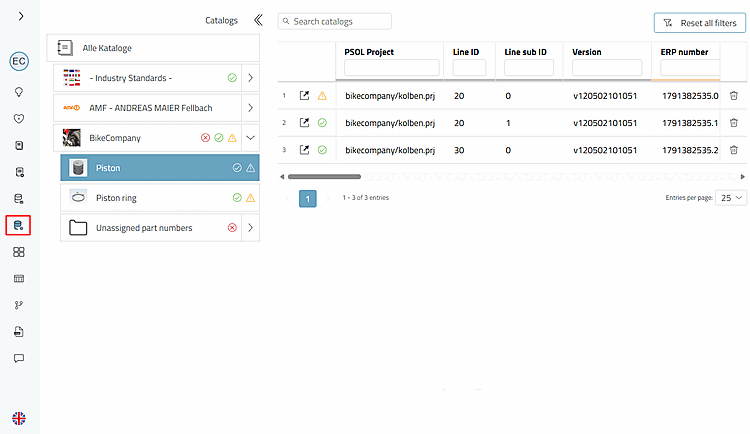Image resolution: width=750 pixels, height=434 pixels.
Task: Click Reset all filters button
Action: (700, 23)
